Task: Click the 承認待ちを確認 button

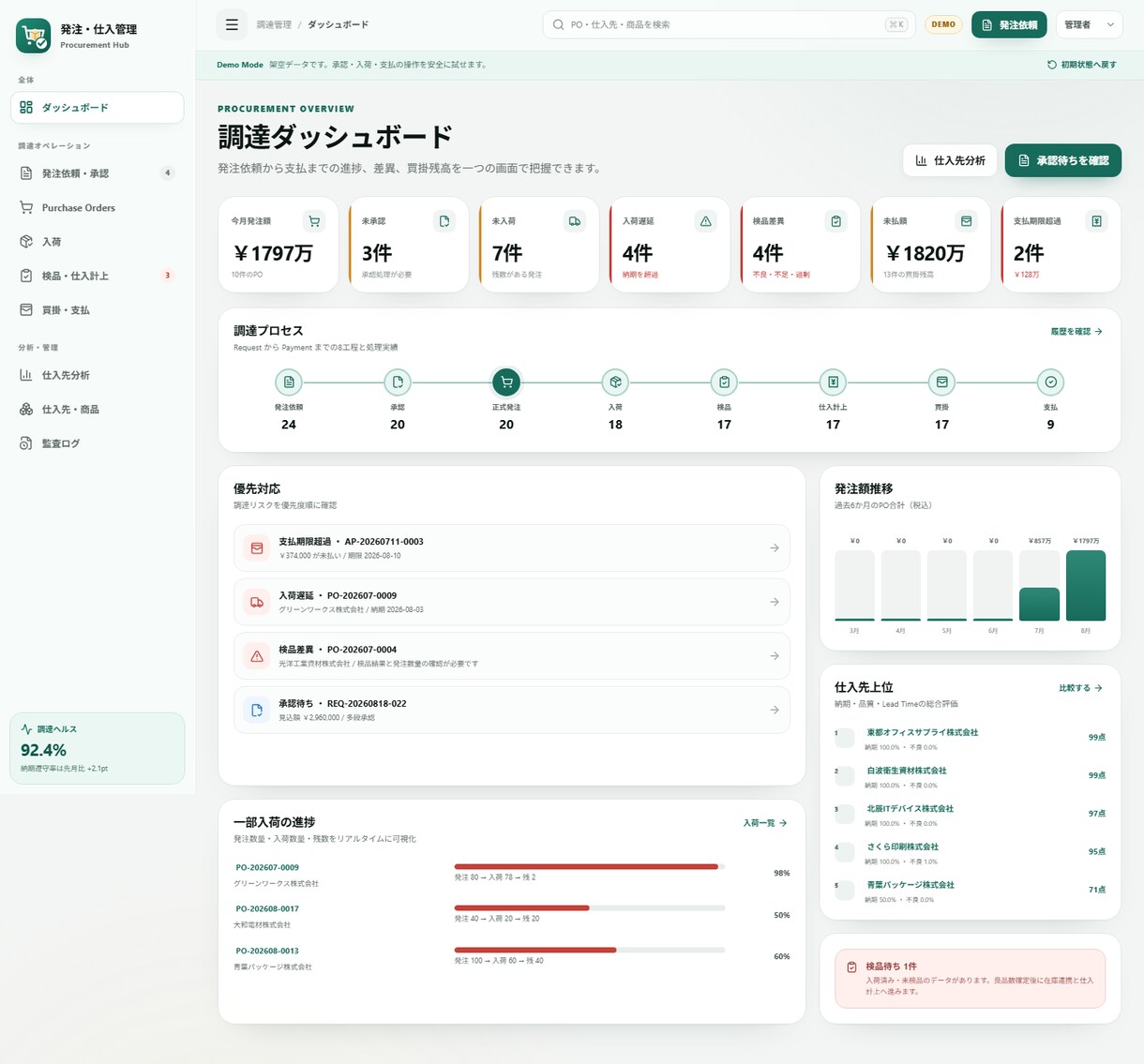Action: click(1063, 160)
